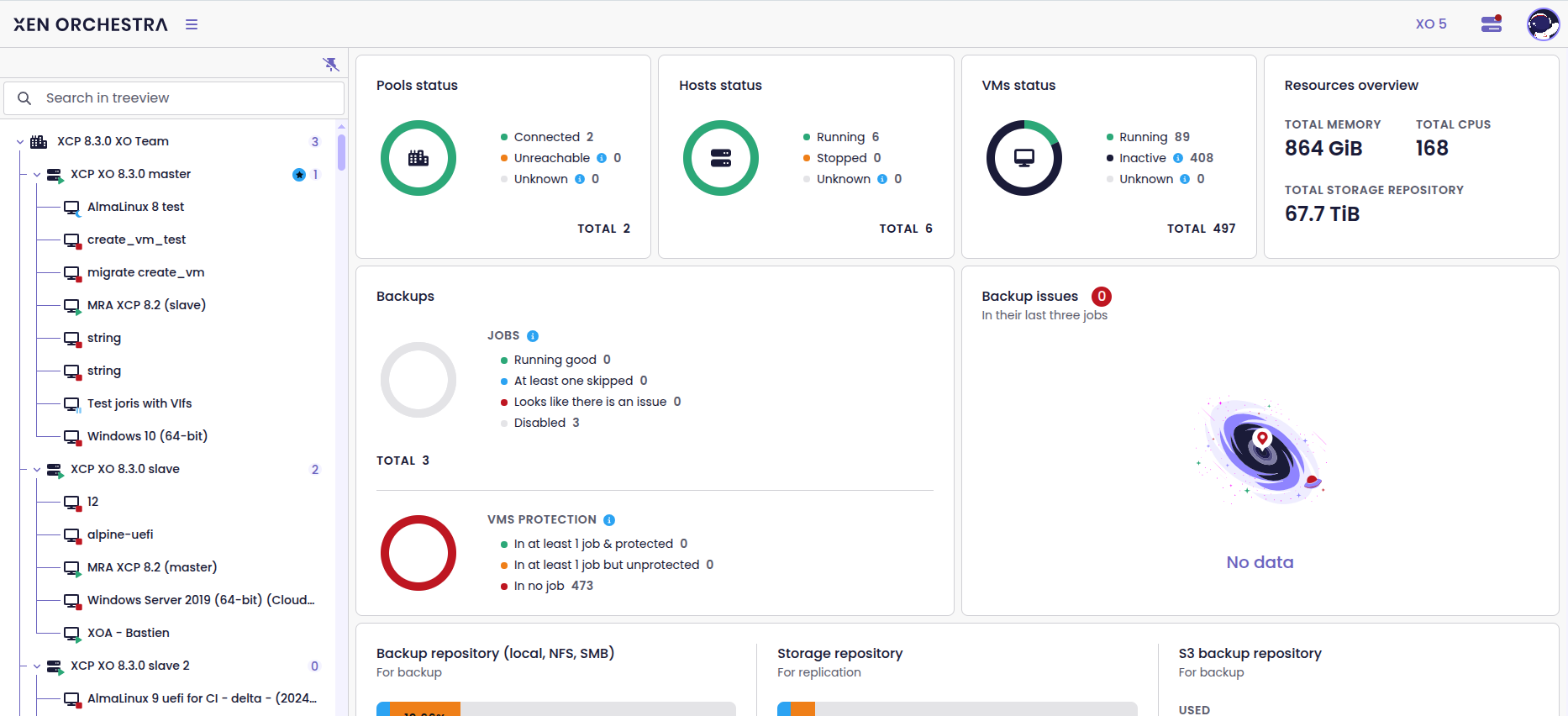Collapse the XCP XO 8.3.0 slave host

coord(37,470)
